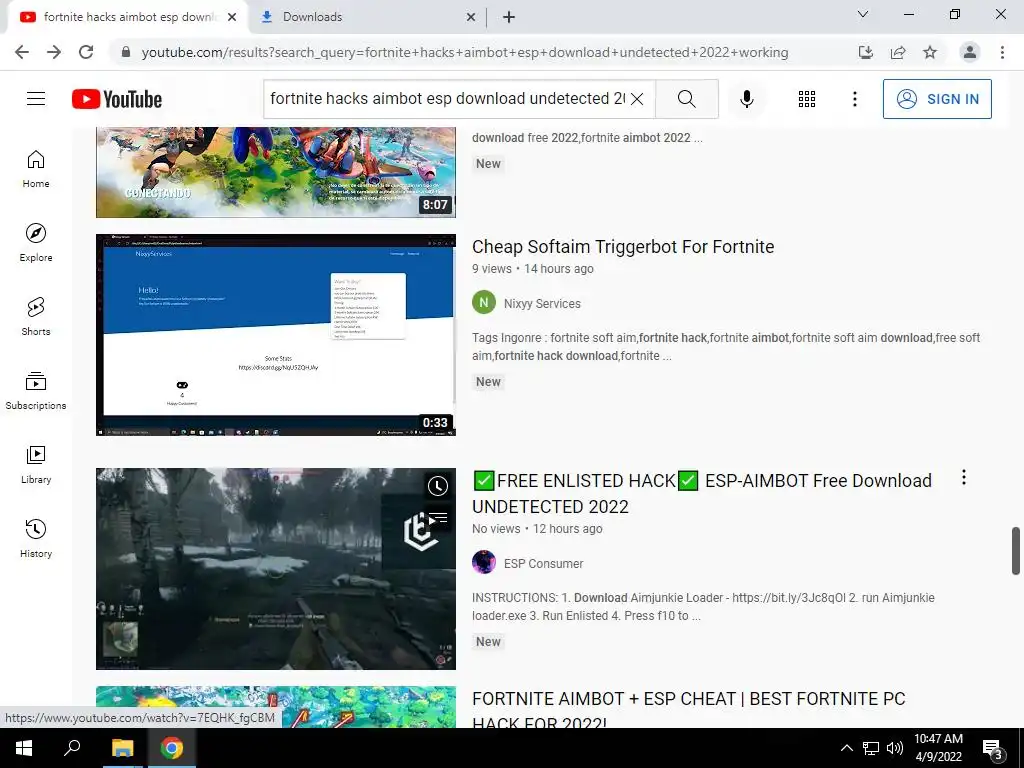This screenshot has width=1024, height=768.
Task: Clear the search query with the X
Action: coord(637,99)
